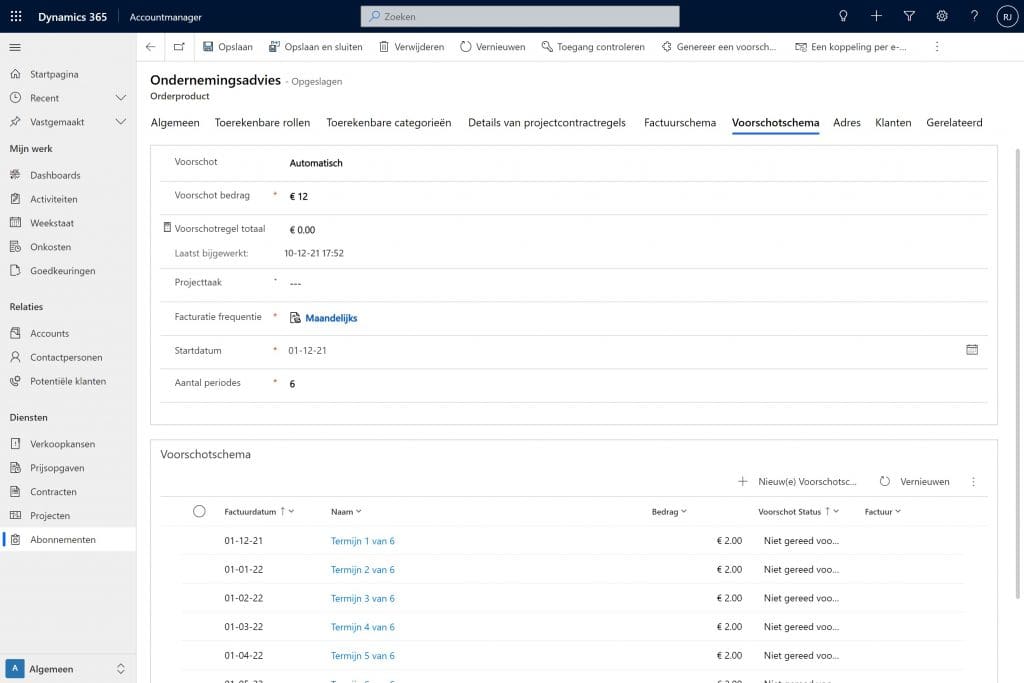This screenshot has height=683, width=1024.
Task: Collapse the sidebar with hamburger menu icon
Action: [15, 47]
